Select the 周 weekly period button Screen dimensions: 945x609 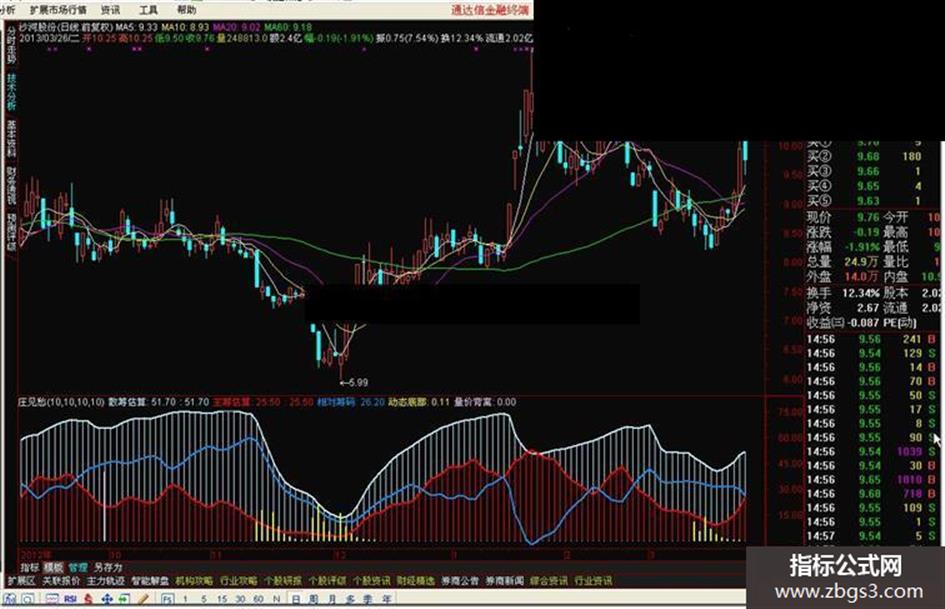pos(313,599)
